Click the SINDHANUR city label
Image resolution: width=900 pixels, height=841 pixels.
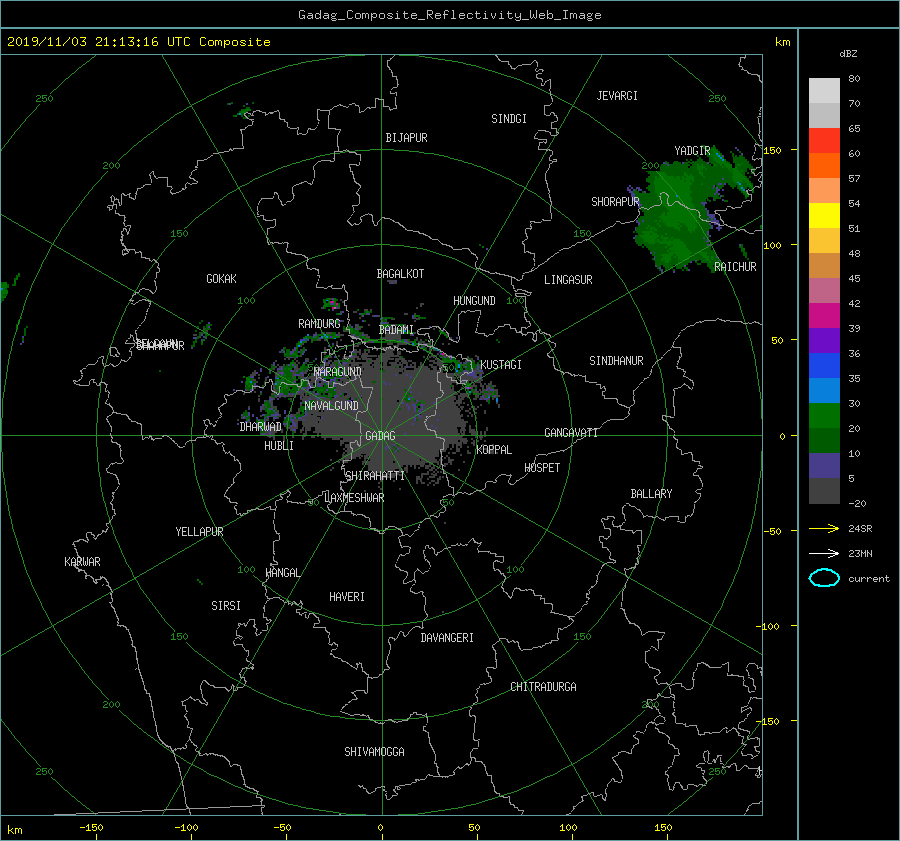pos(616,361)
